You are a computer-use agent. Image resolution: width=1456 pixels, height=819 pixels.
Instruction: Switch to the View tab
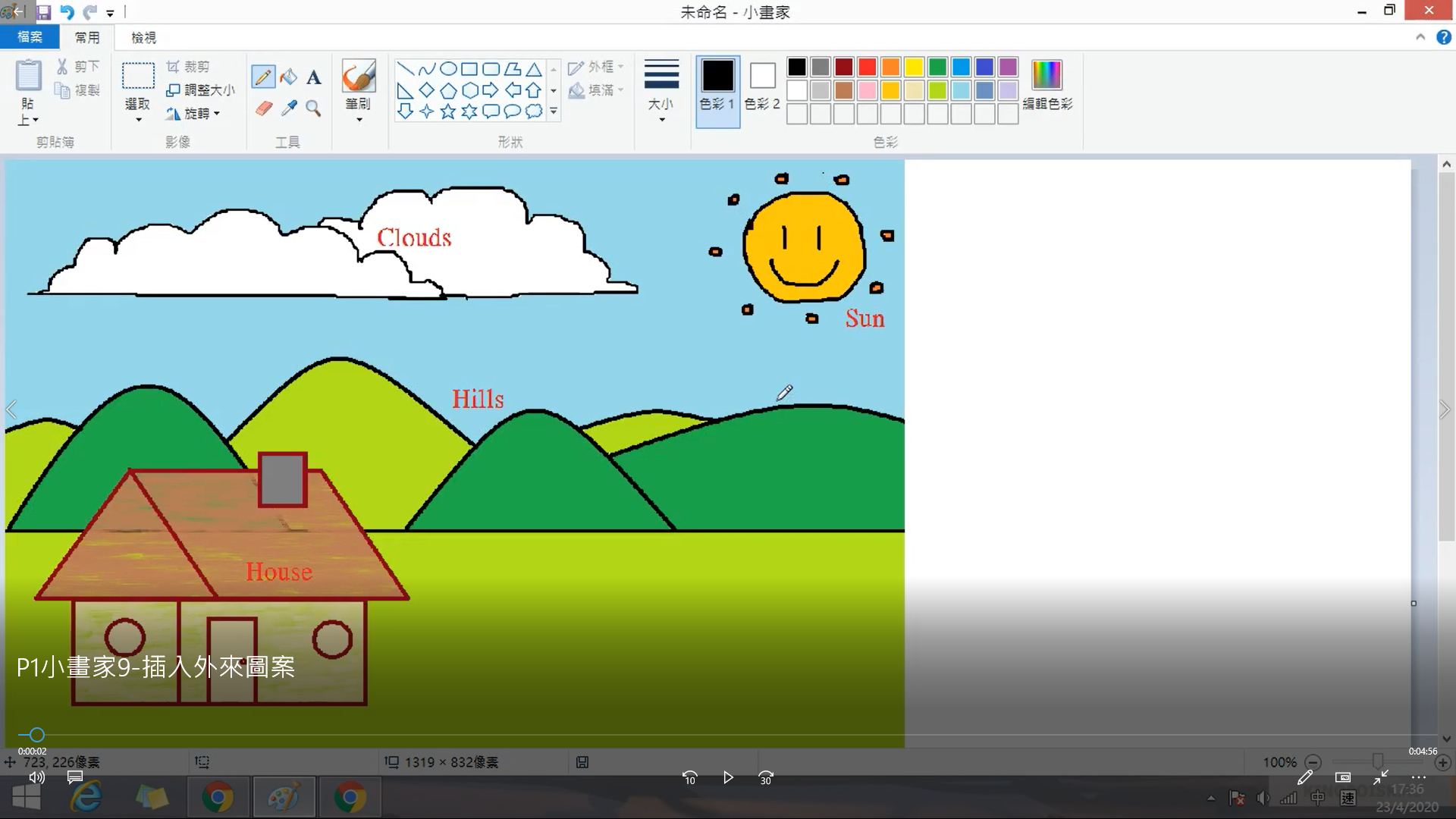(143, 37)
